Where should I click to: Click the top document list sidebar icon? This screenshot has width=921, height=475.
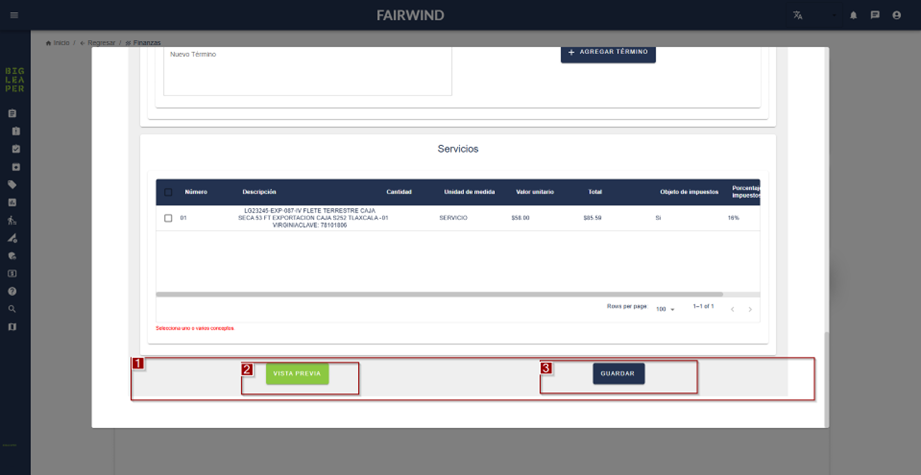[x=12, y=113]
